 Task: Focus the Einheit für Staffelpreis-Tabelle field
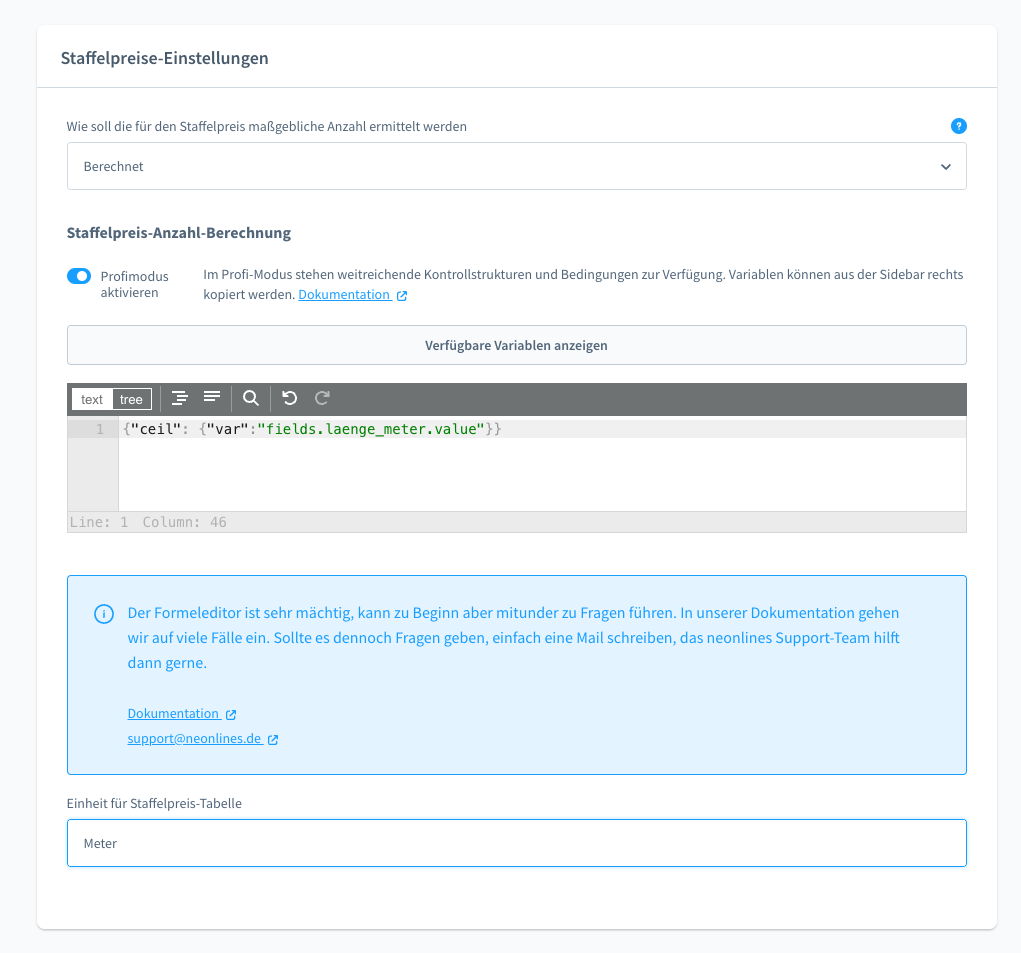click(516, 843)
